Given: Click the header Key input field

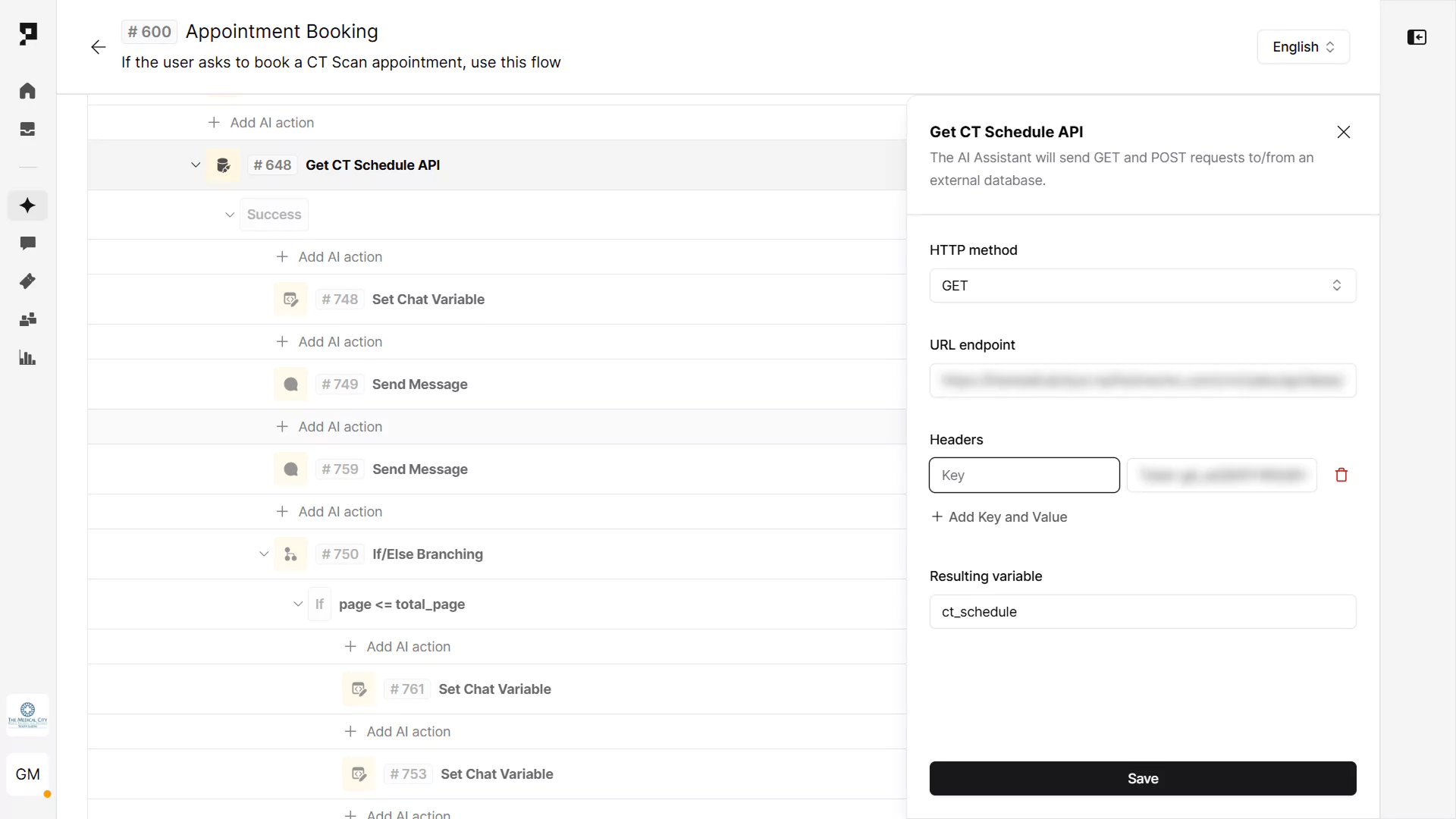Looking at the screenshot, I should coord(1024,475).
